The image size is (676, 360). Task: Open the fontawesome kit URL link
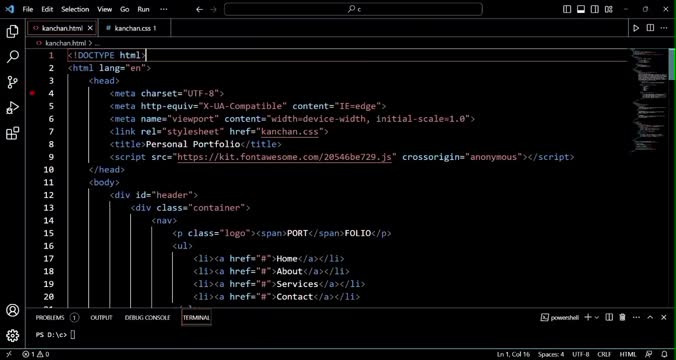click(x=285, y=157)
